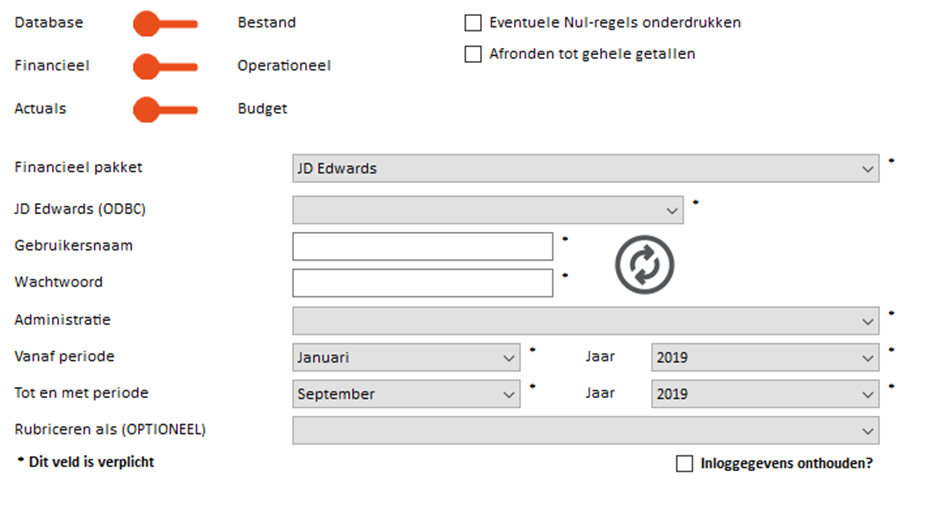Click the Budget label next to the switch
This screenshot has height=506, width=945.
[x=262, y=109]
